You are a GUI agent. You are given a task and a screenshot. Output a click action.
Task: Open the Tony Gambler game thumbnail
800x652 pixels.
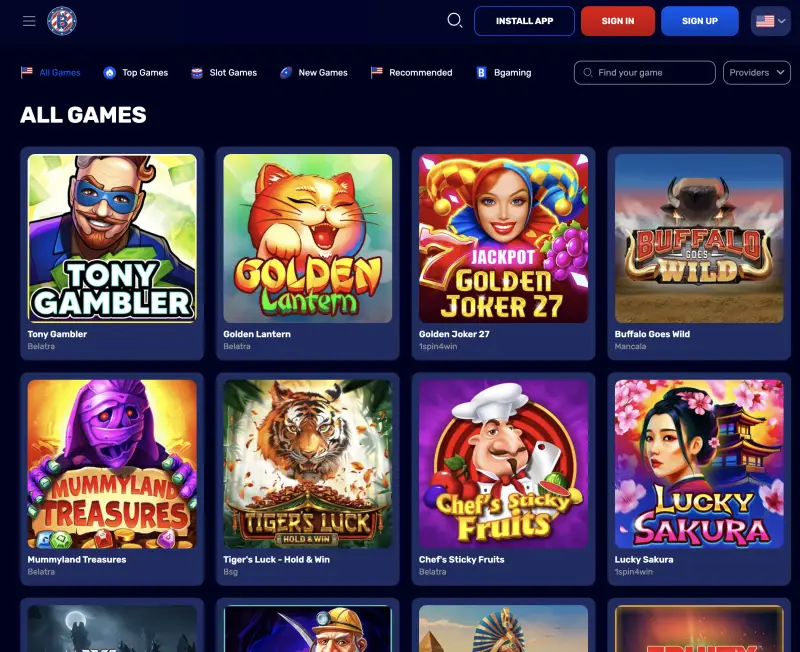(112, 238)
